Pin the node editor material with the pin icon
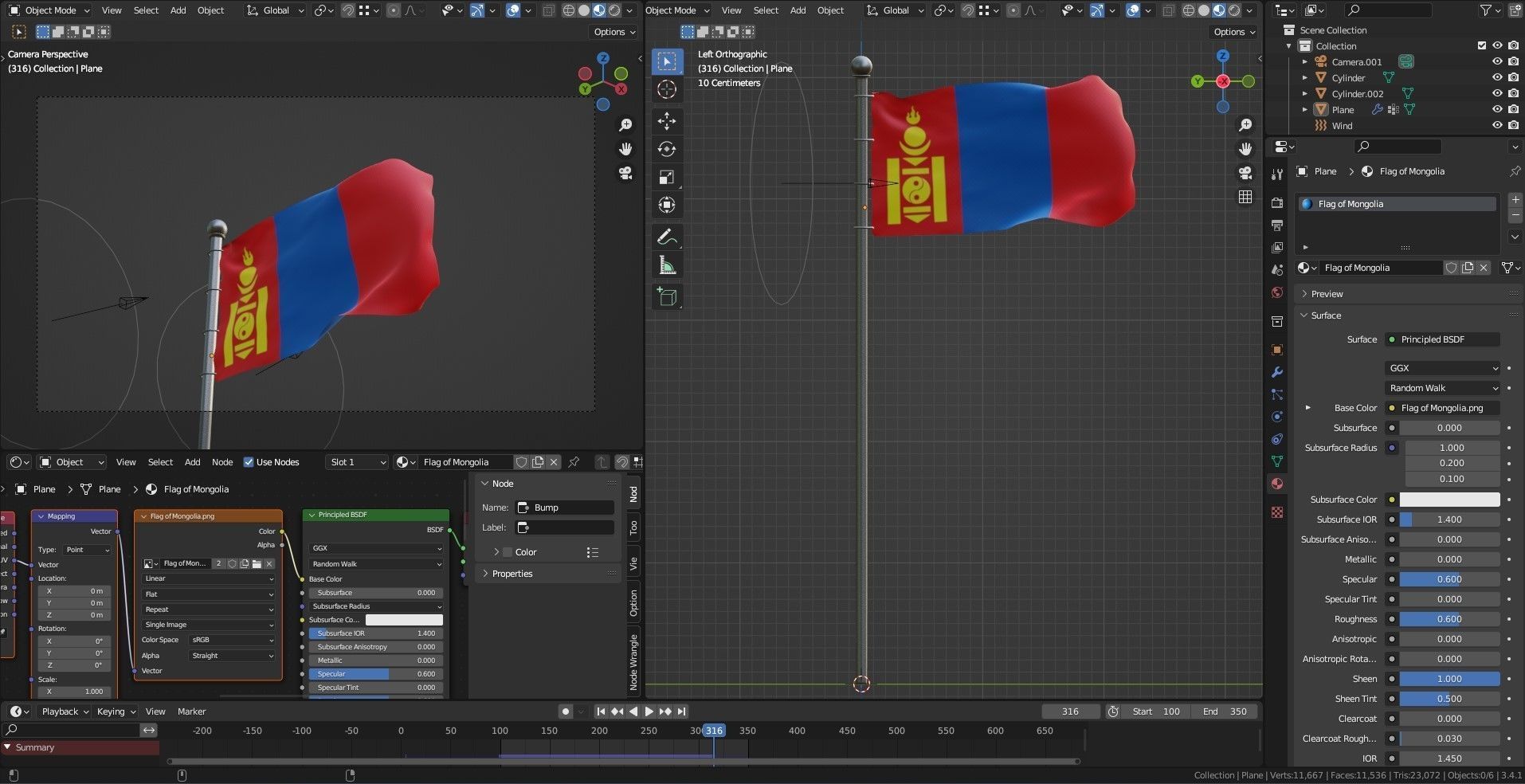Screen dimensions: 1525x784 point(574,462)
